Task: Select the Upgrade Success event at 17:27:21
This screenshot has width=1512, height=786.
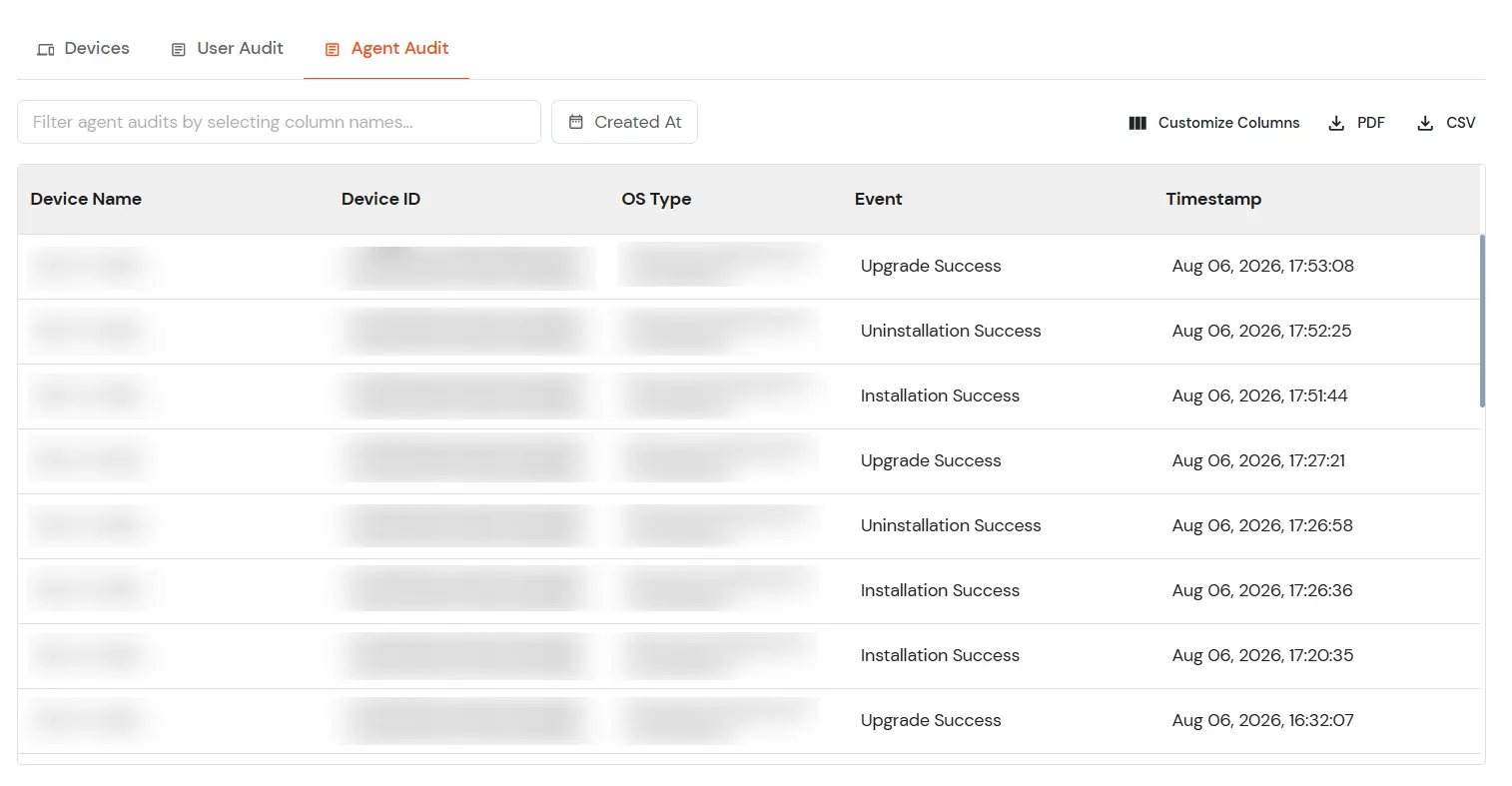Action: pyautogui.click(x=931, y=460)
